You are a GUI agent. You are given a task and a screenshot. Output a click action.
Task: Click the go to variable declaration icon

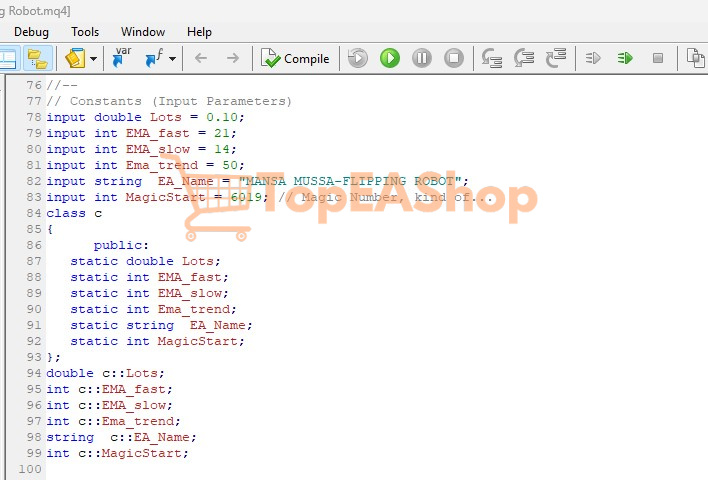coord(122,58)
